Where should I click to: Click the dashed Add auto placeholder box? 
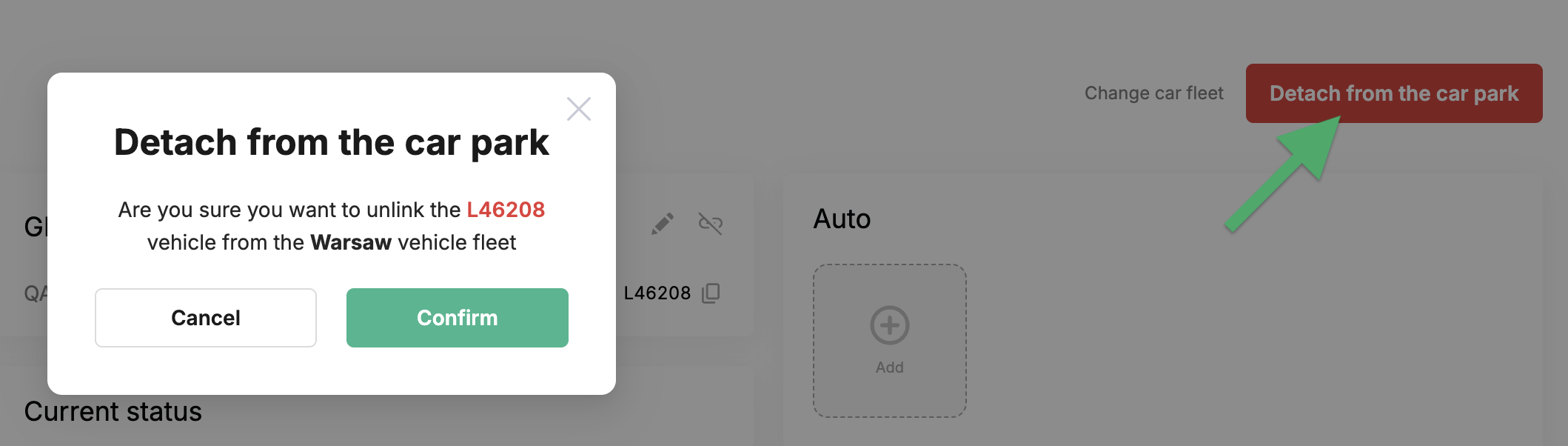pyautogui.click(x=890, y=341)
